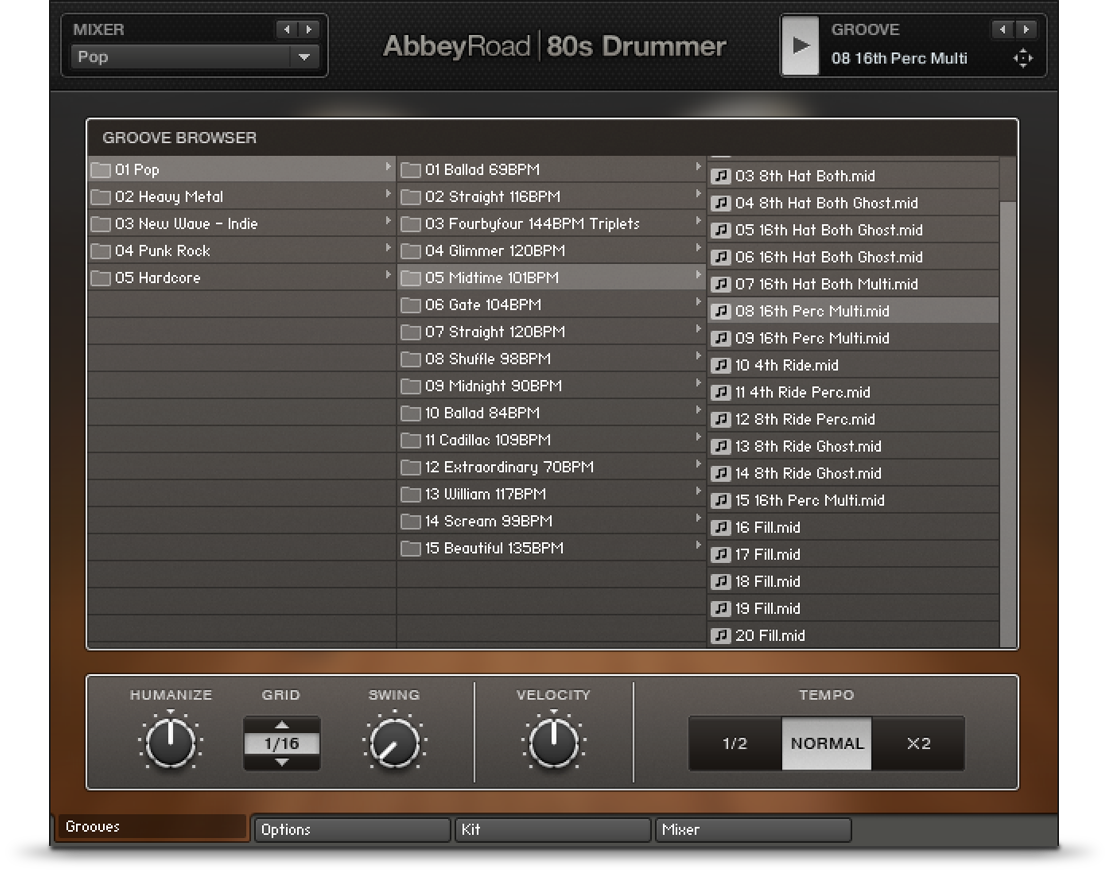The image size is (1110, 880).
Task: Select 13 8th Ride Ghost.mid groove
Action: [853, 446]
